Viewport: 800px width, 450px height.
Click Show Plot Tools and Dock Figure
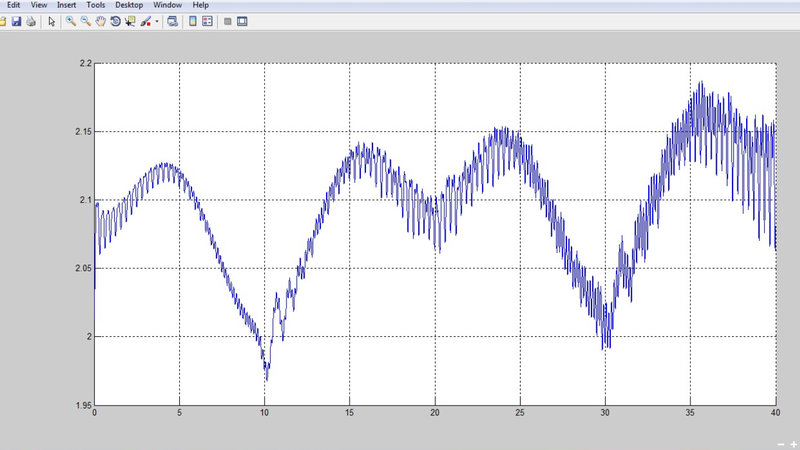[242, 21]
